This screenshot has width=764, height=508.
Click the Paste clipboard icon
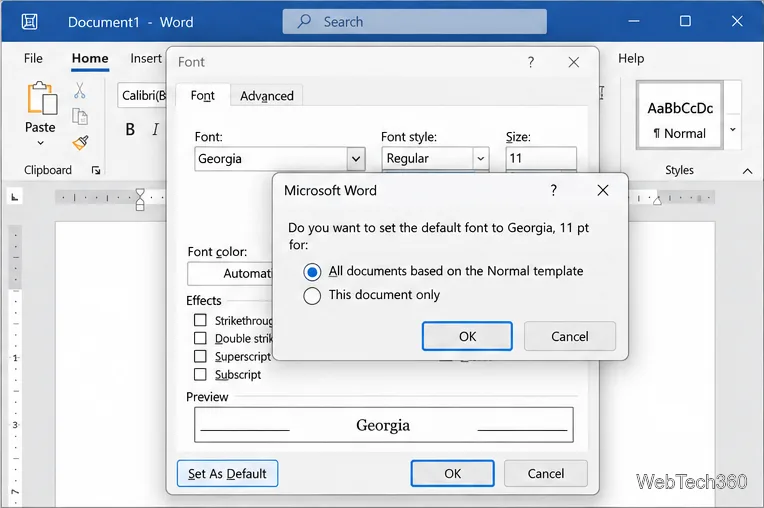coord(41,98)
